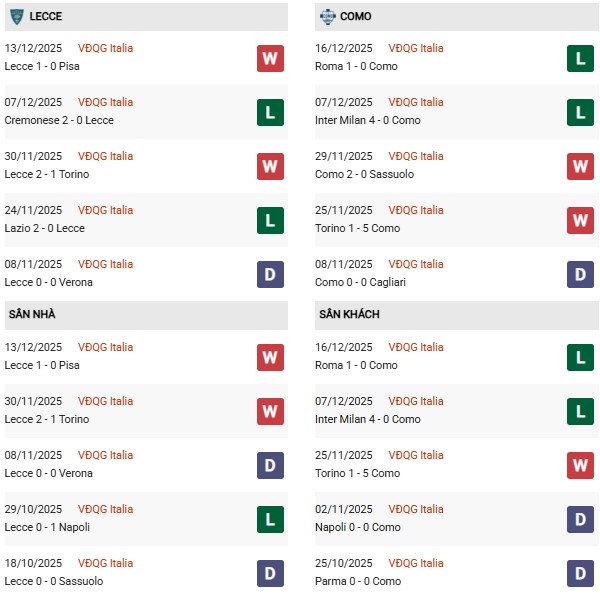
Task: Click the Como team logo icon
Action: (327, 16)
